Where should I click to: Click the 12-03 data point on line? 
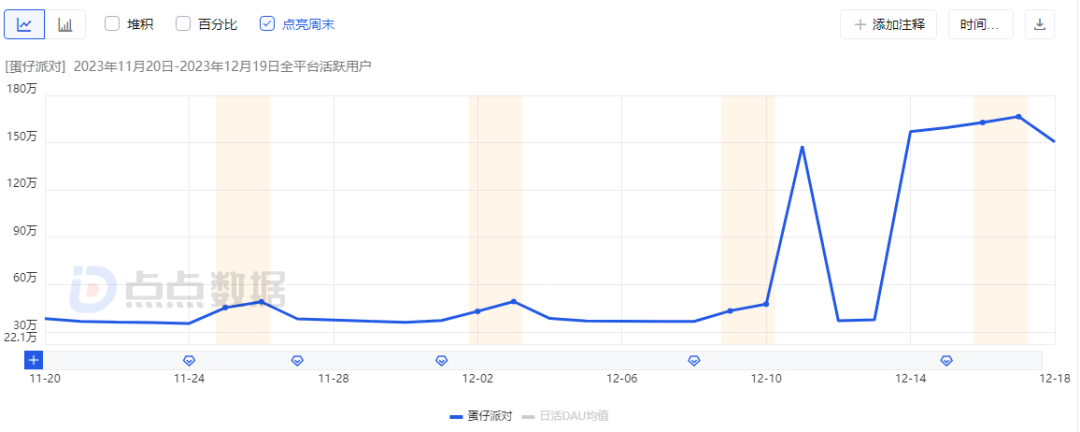click(x=513, y=301)
